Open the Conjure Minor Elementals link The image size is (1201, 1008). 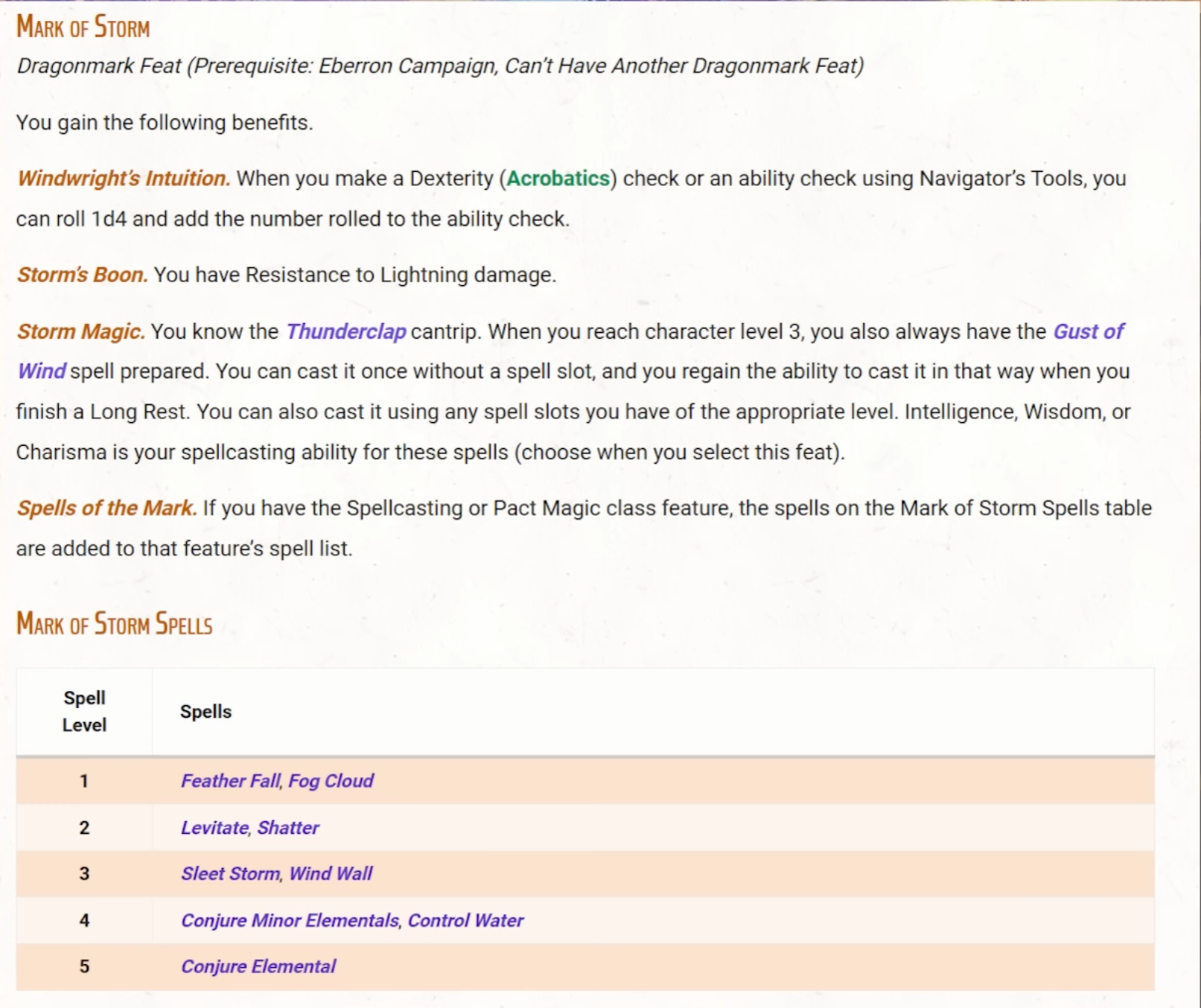[291, 921]
